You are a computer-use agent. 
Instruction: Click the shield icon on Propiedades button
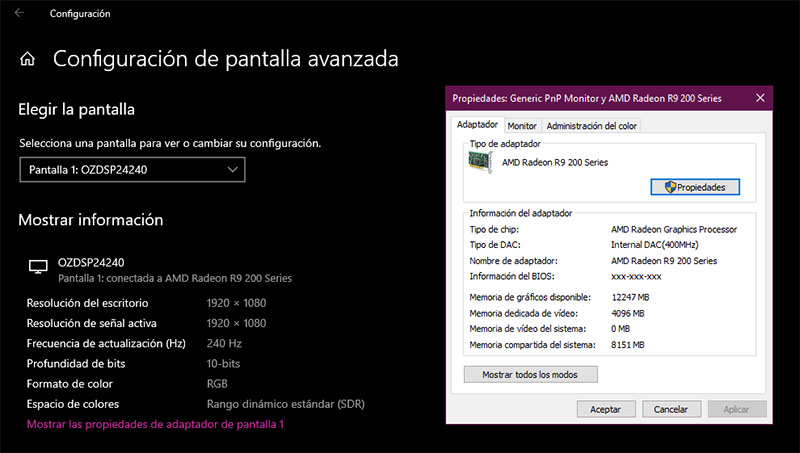(670, 187)
